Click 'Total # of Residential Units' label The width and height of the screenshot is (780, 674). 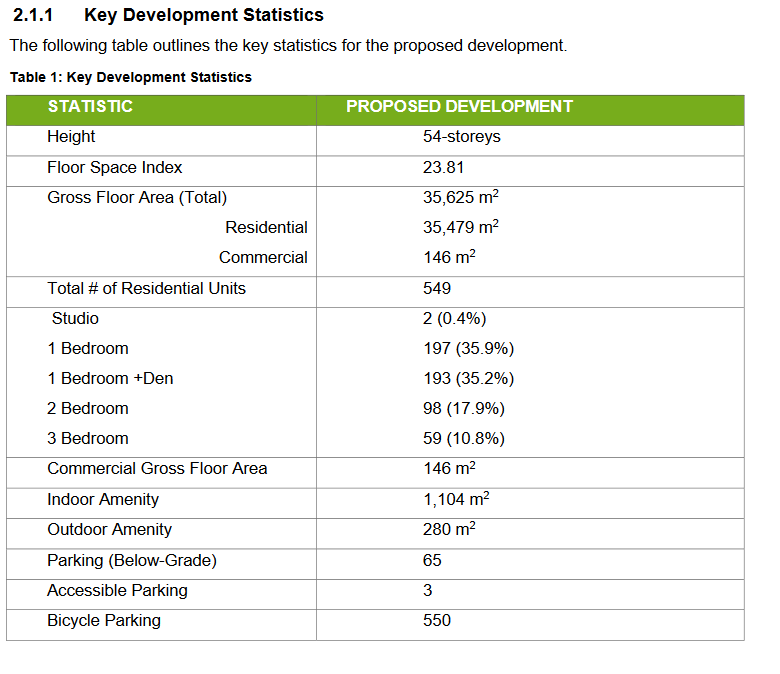pyautogui.click(x=146, y=288)
